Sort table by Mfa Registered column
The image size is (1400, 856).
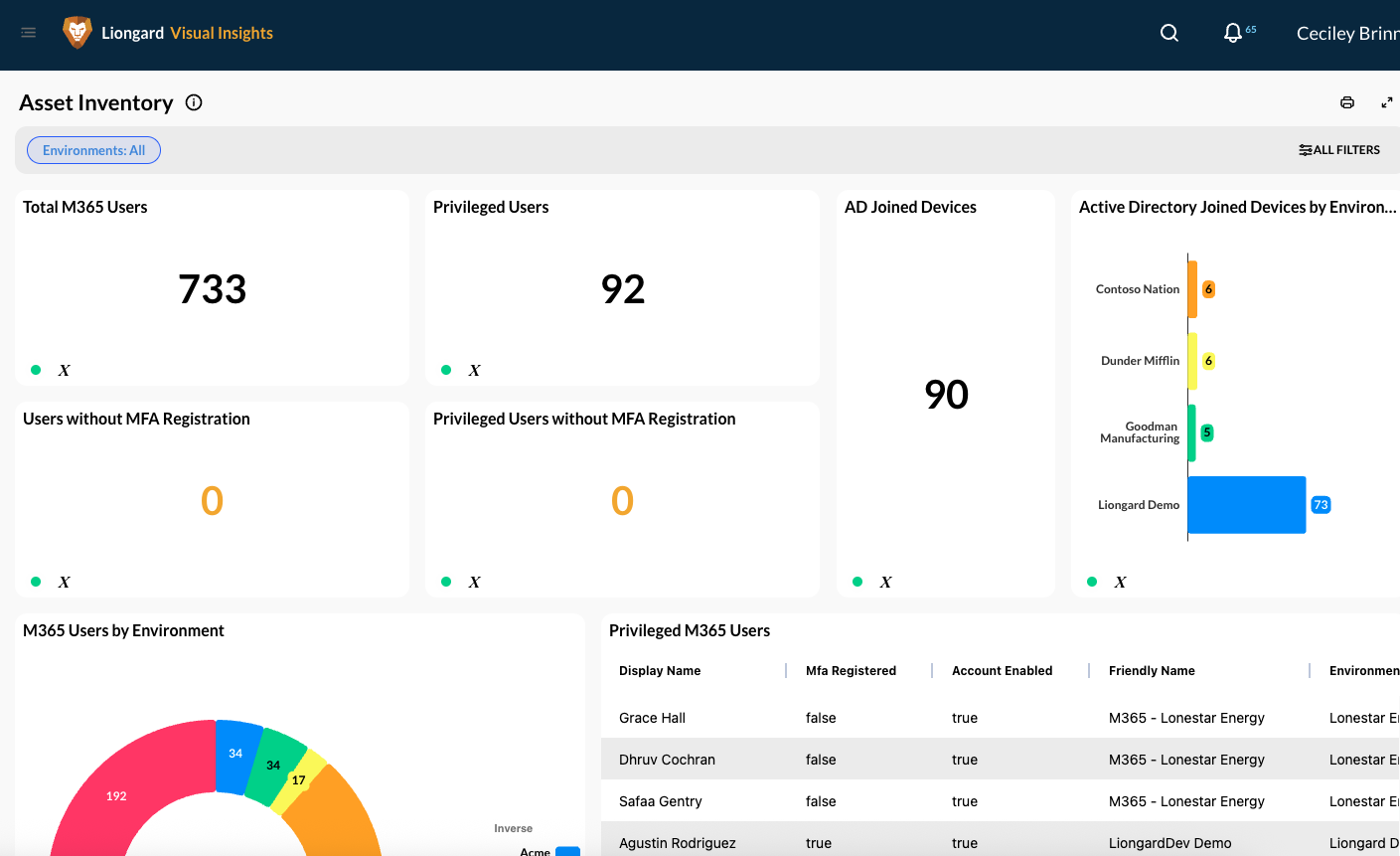[x=851, y=671]
